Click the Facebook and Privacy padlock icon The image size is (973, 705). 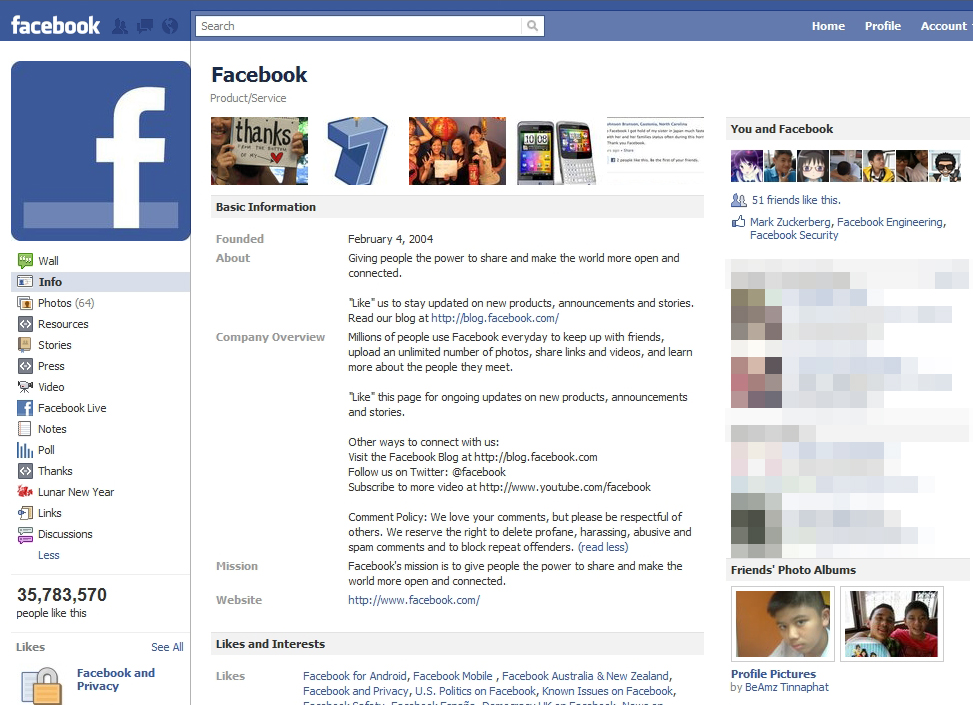[x=41, y=686]
